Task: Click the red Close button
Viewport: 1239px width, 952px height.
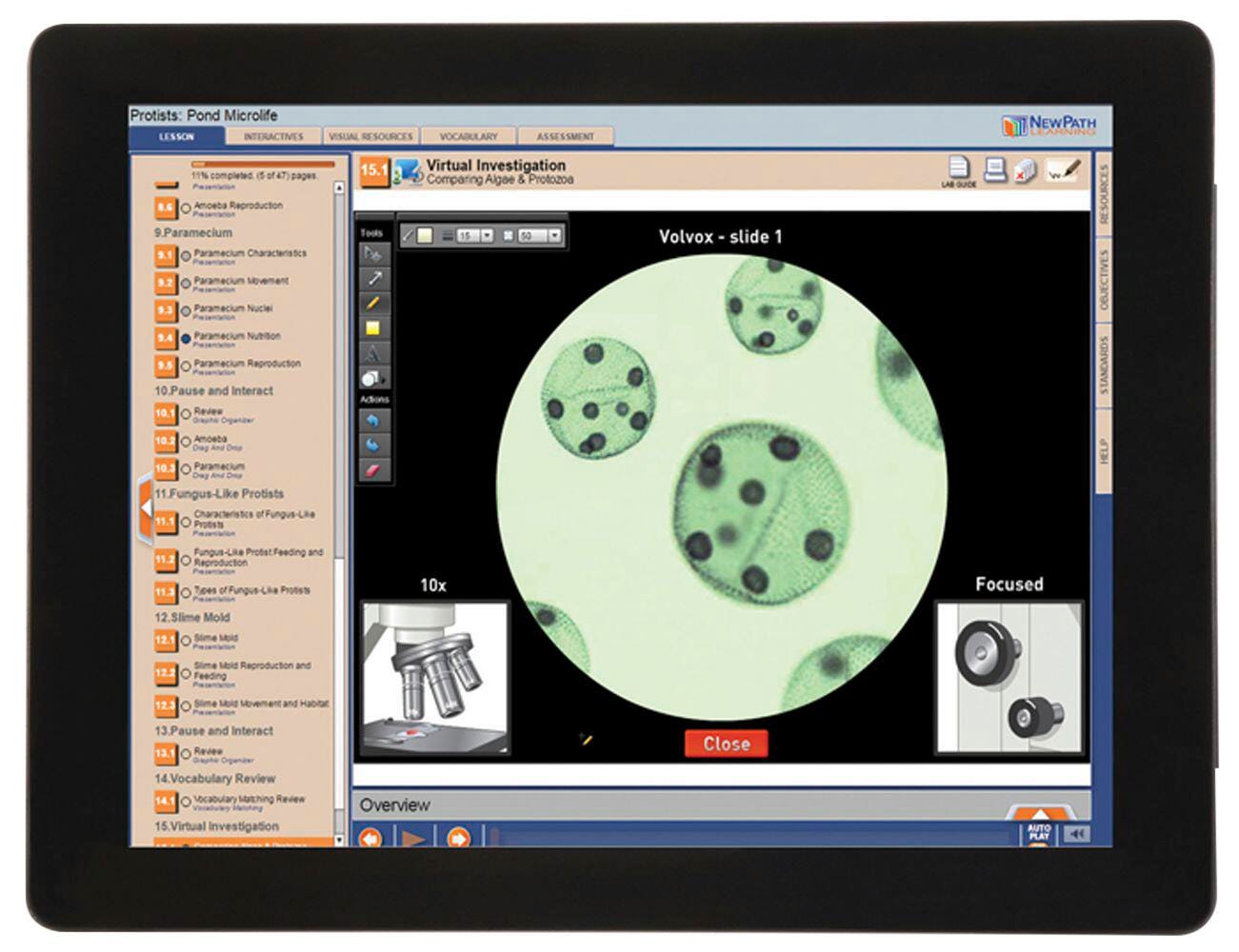Action: (726, 744)
